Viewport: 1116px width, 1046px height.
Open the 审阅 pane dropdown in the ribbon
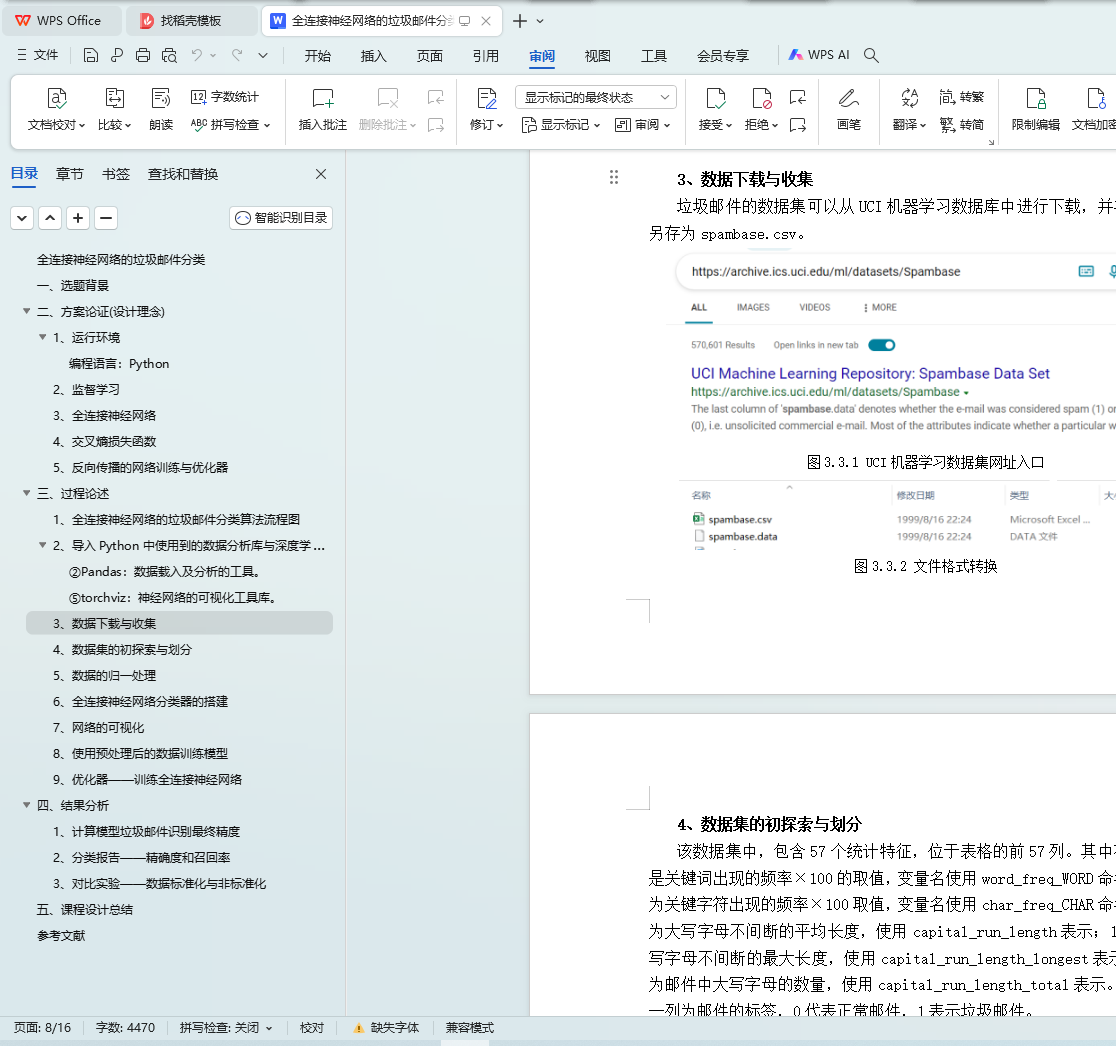643,125
